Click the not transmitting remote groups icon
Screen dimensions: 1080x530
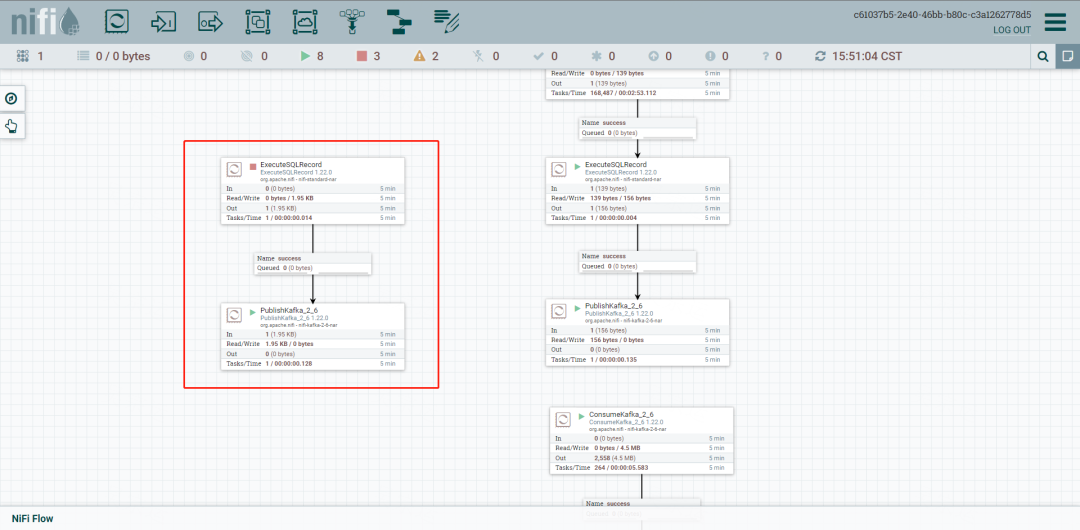point(249,57)
